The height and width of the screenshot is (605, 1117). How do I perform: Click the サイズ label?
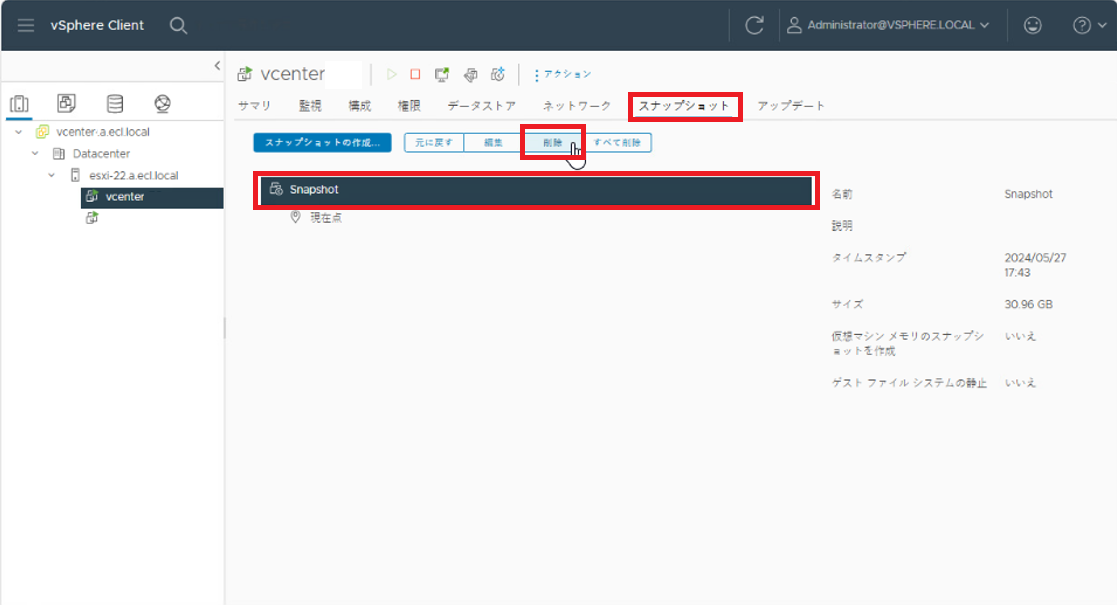[x=847, y=304]
